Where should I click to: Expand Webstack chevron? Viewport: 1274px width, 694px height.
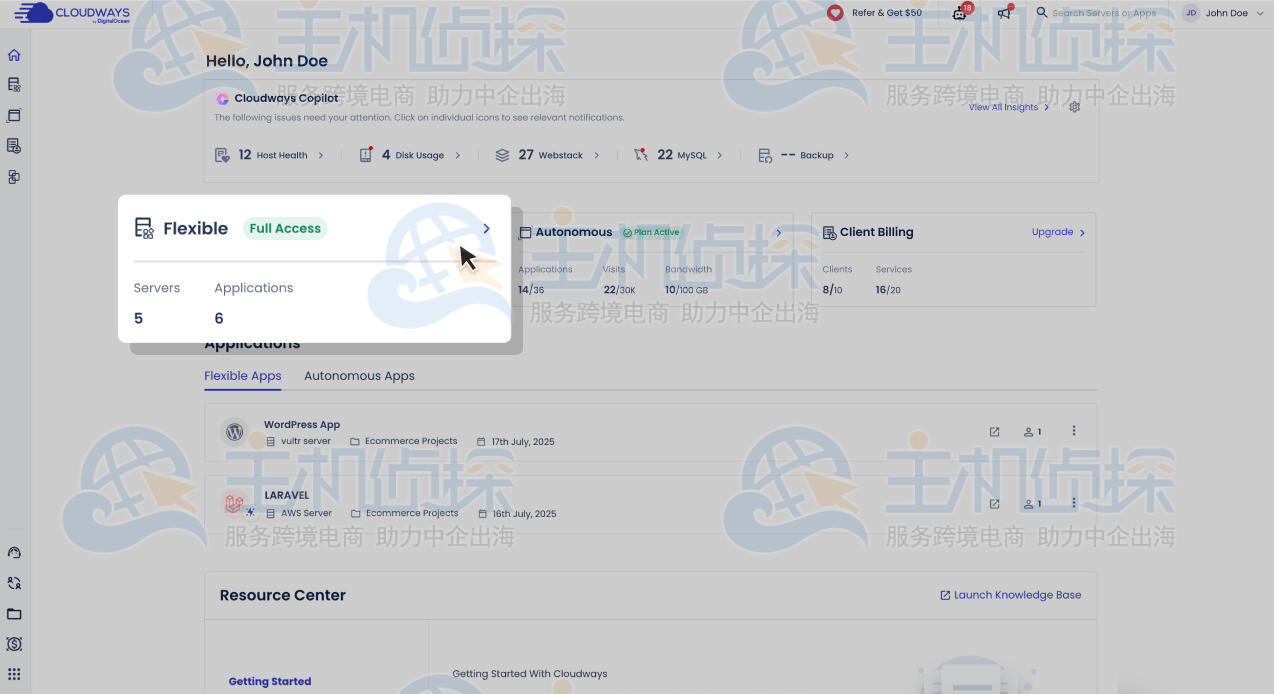coord(597,155)
